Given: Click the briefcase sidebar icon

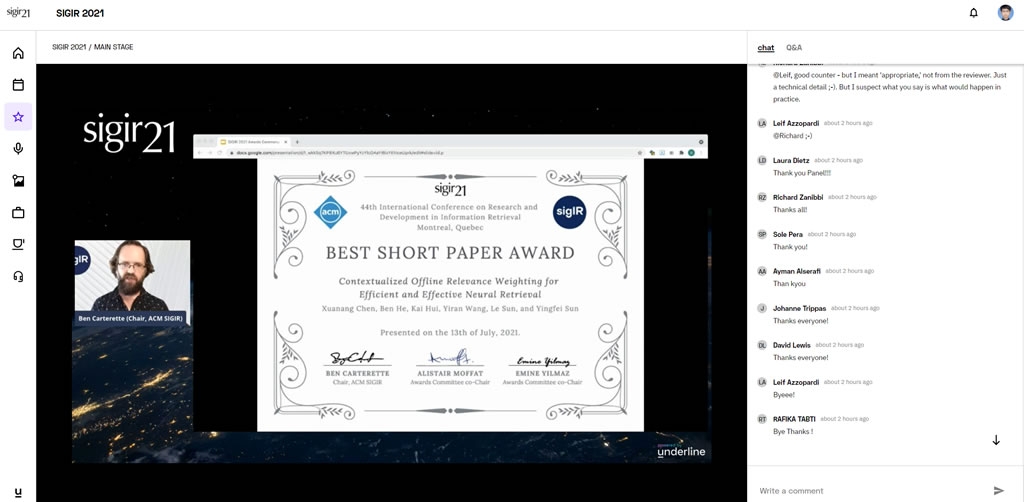Looking at the screenshot, I should [x=18, y=213].
